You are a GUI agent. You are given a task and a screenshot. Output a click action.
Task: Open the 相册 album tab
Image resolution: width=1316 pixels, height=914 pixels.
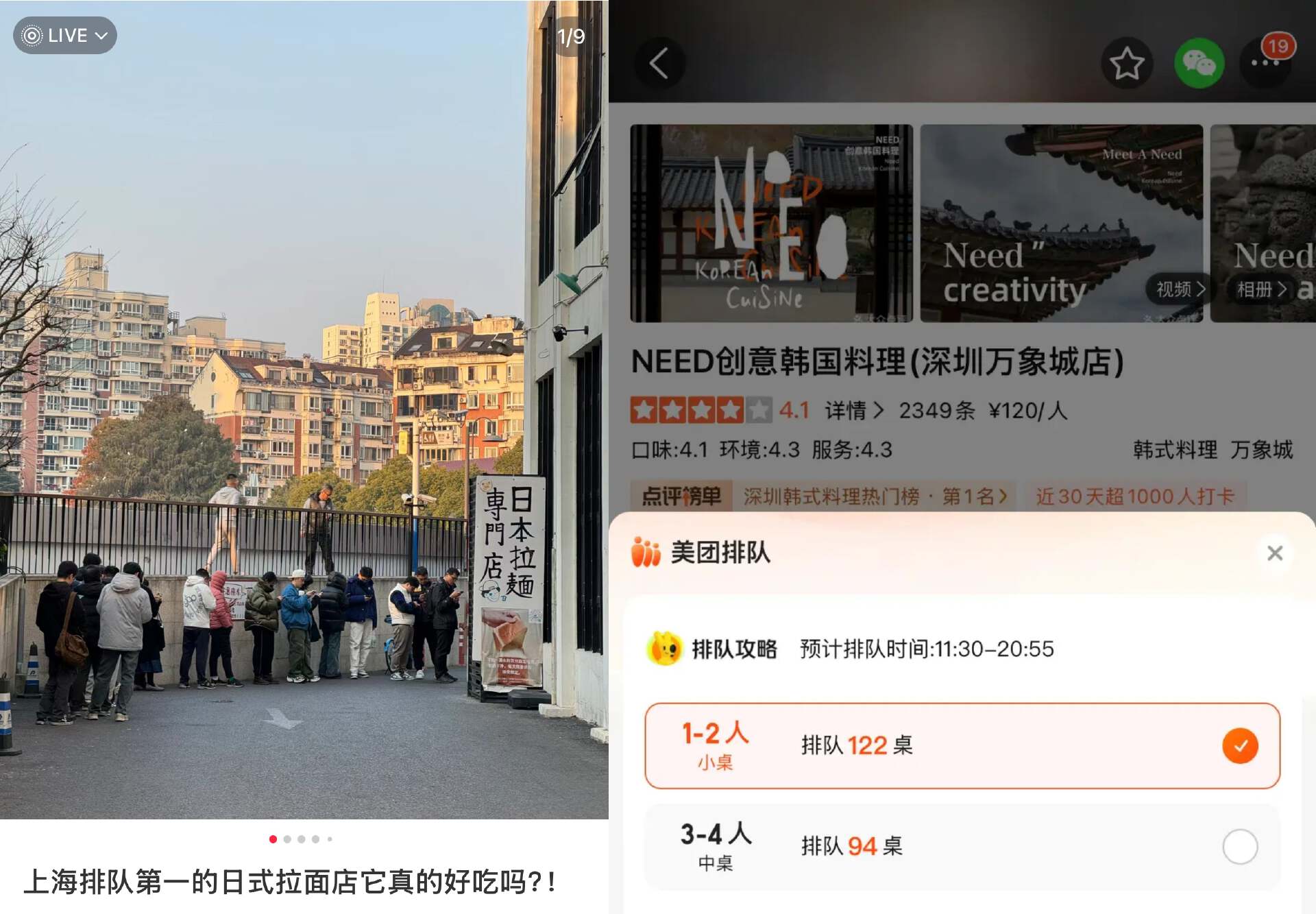[x=1261, y=289]
